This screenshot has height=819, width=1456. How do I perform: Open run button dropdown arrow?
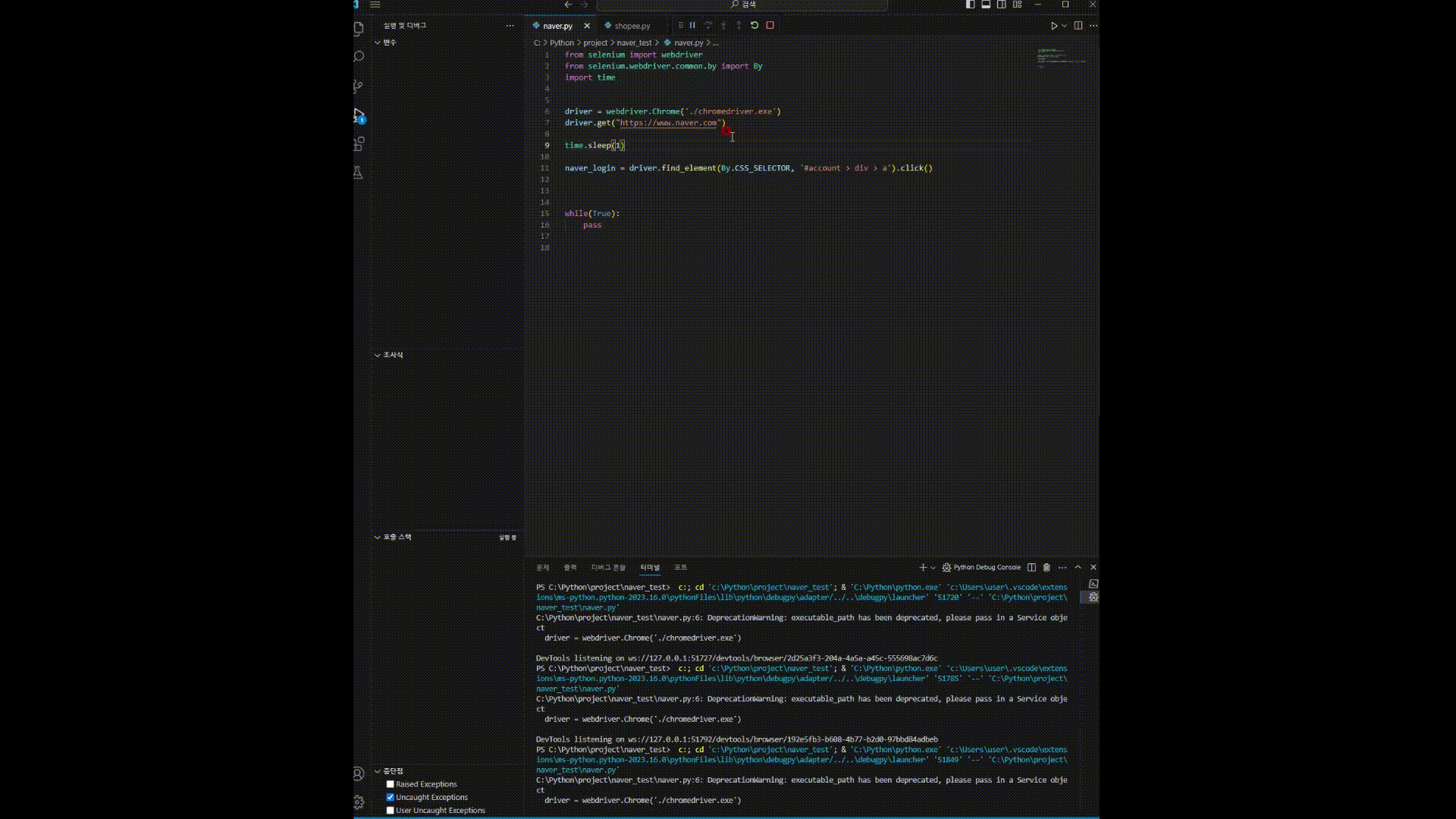click(x=1065, y=26)
